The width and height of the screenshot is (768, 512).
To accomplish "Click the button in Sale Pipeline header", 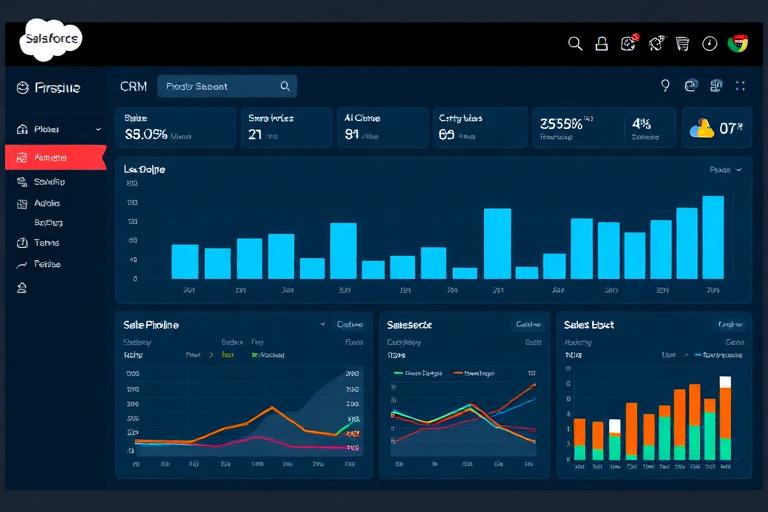I will point(350,324).
